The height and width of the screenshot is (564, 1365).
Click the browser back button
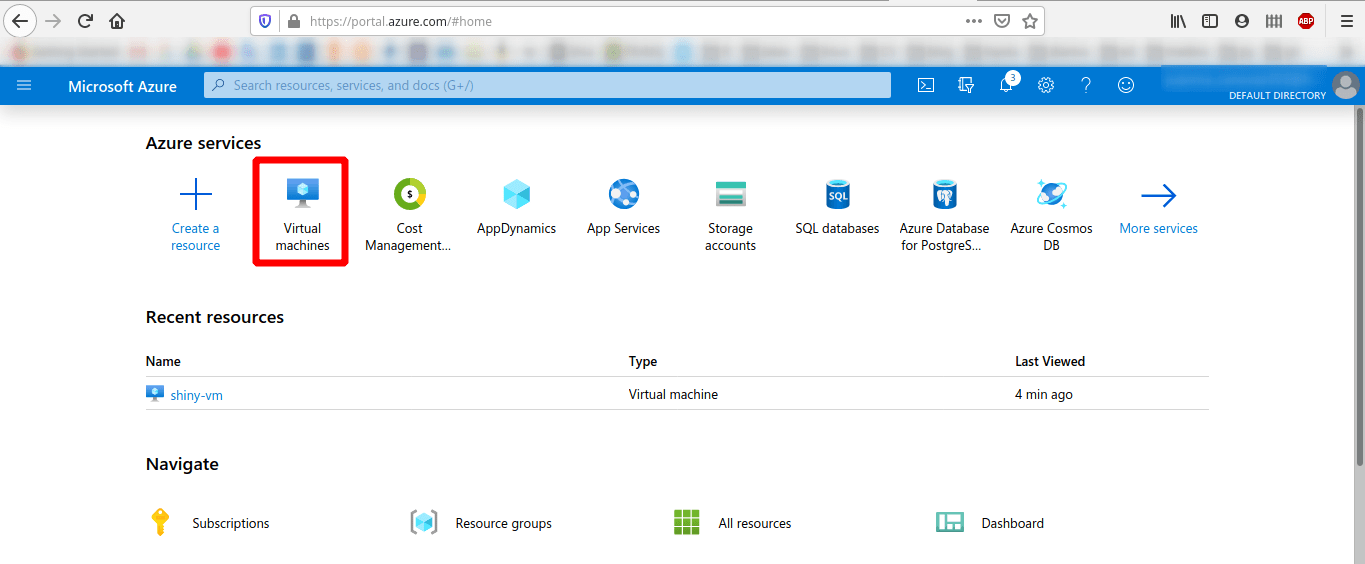pos(20,21)
